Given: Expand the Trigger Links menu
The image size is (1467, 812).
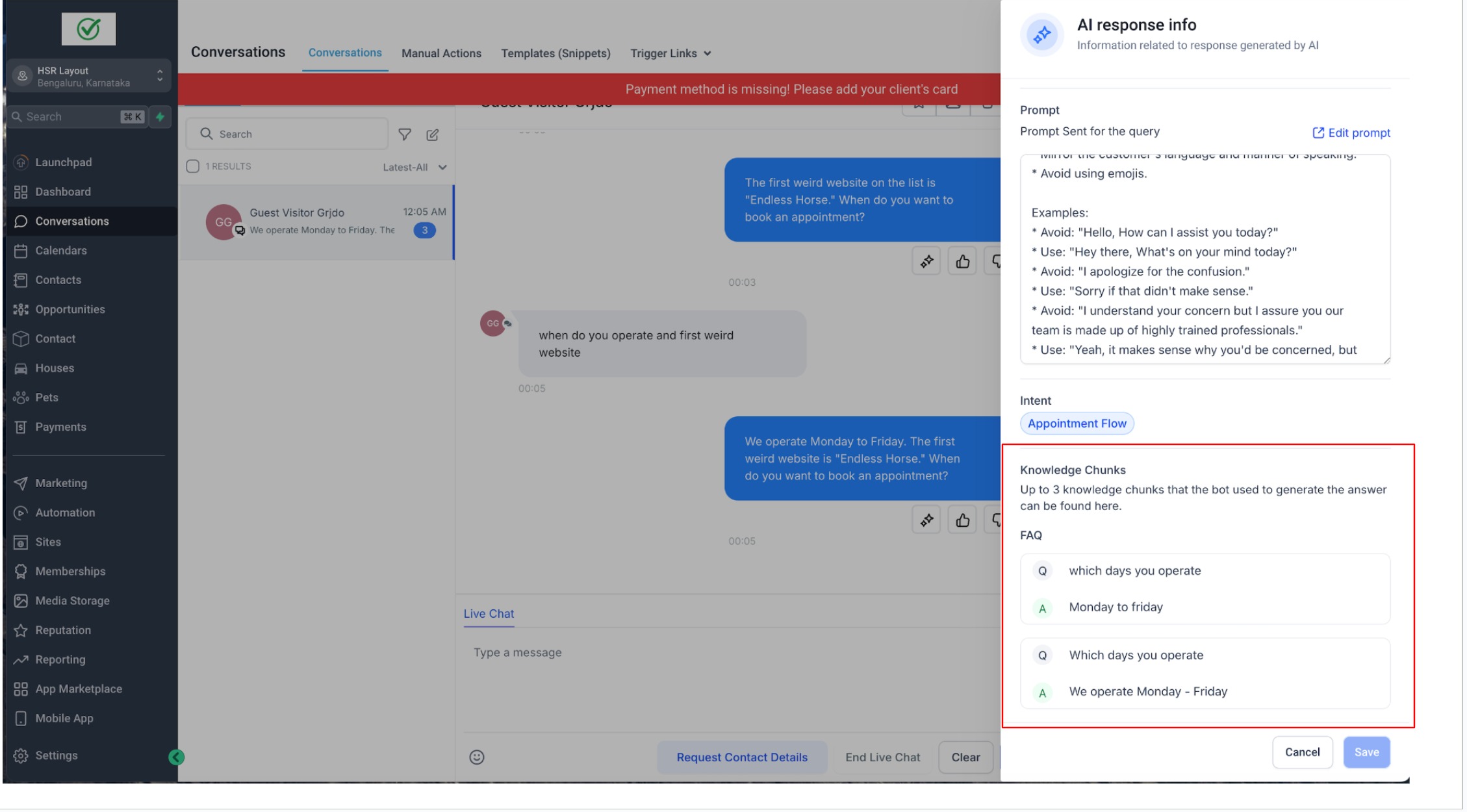Looking at the screenshot, I should pyautogui.click(x=670, y=53).
